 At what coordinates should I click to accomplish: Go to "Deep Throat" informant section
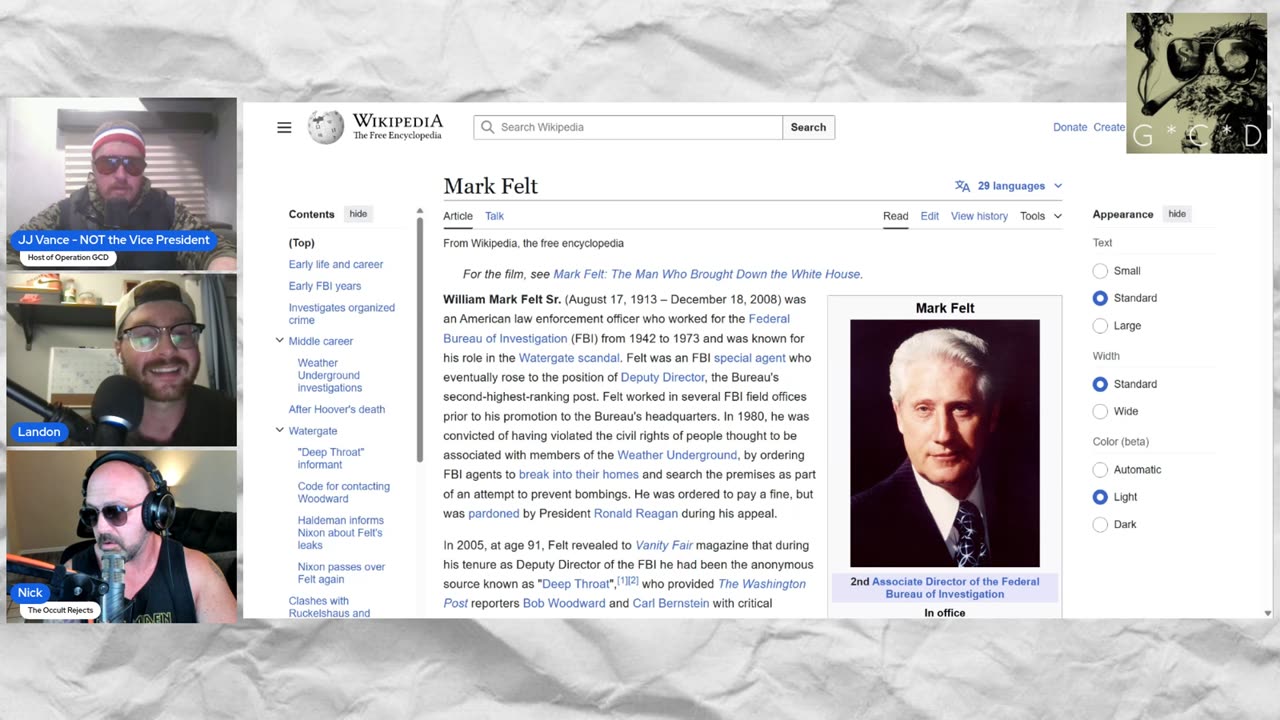point(331,458)
